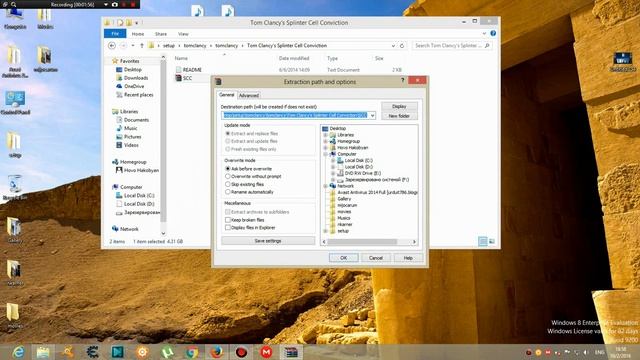Click the red record taskbar icon

[241, 352]
